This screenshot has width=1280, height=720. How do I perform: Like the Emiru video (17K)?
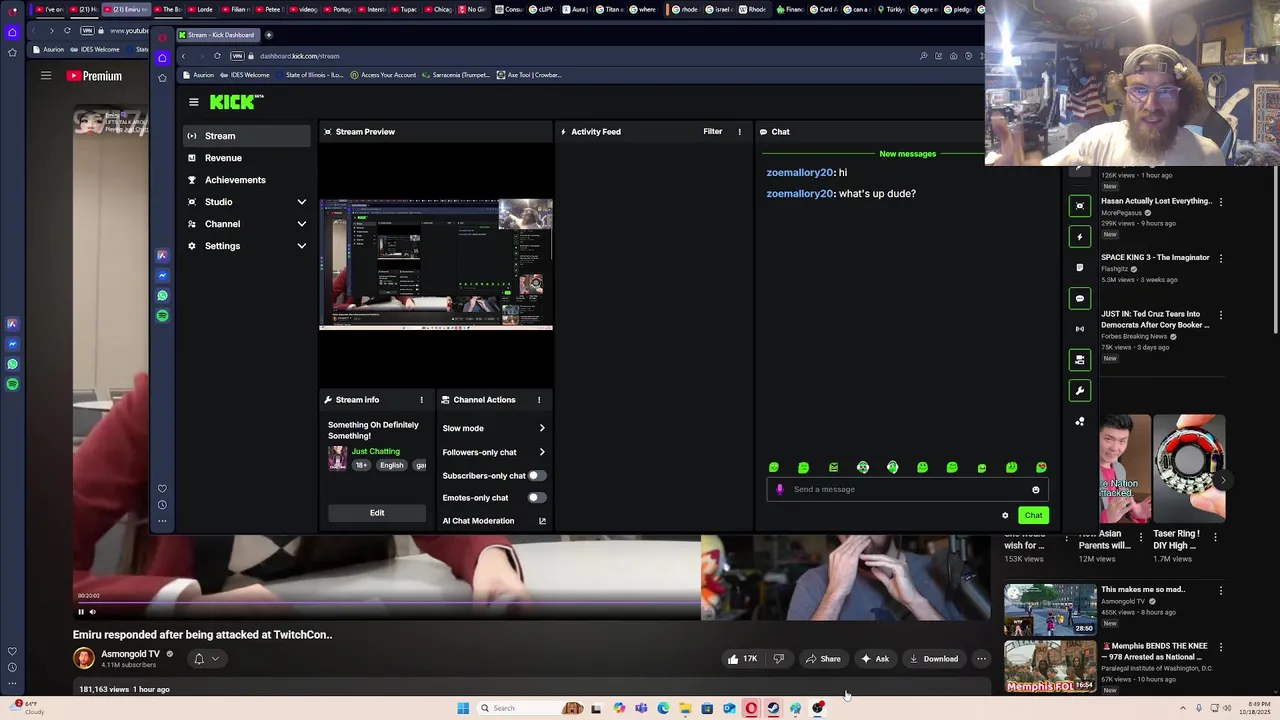point(742,659)
